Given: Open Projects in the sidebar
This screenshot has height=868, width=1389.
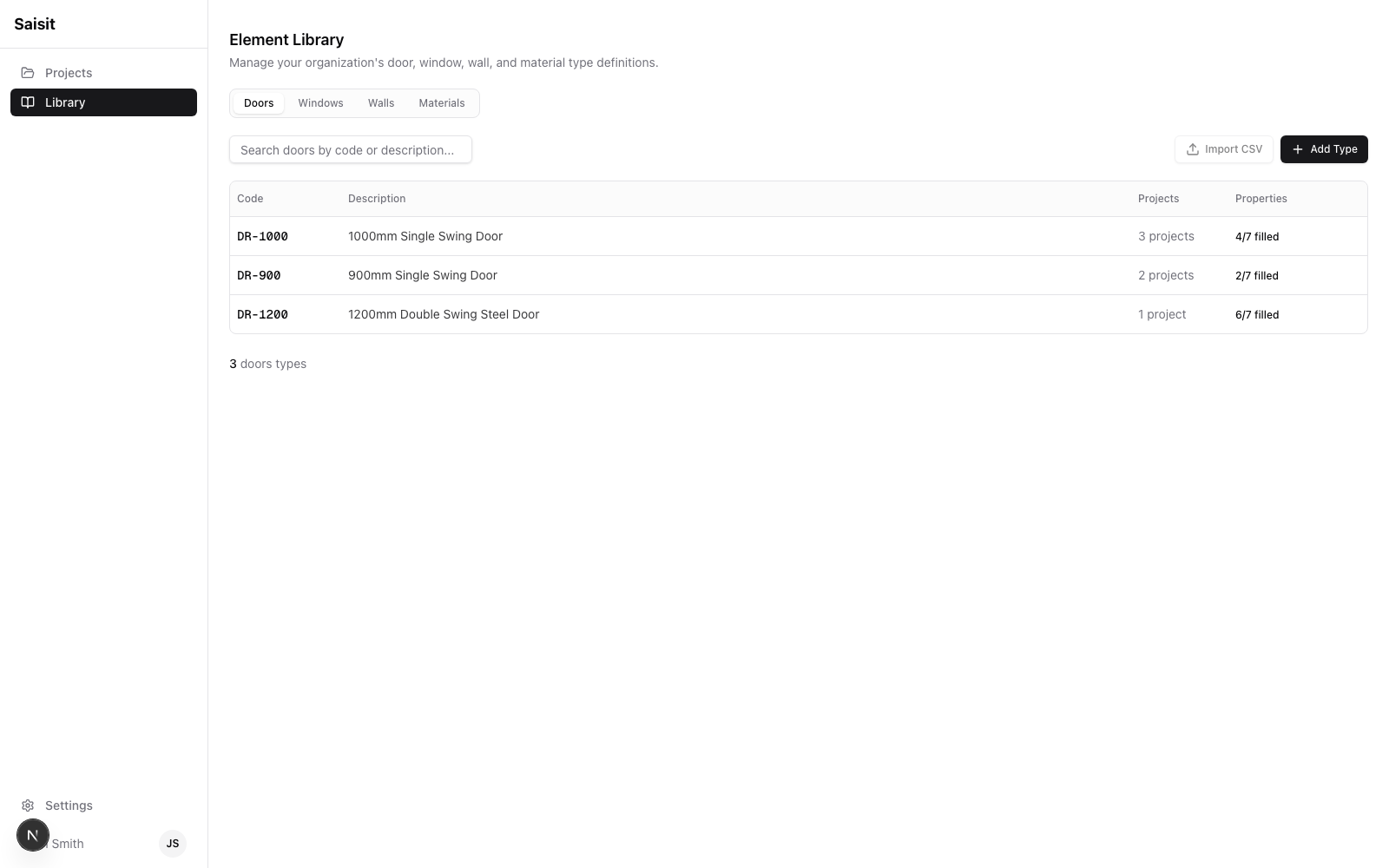Looking at the screenshot, I should point(103,73).
